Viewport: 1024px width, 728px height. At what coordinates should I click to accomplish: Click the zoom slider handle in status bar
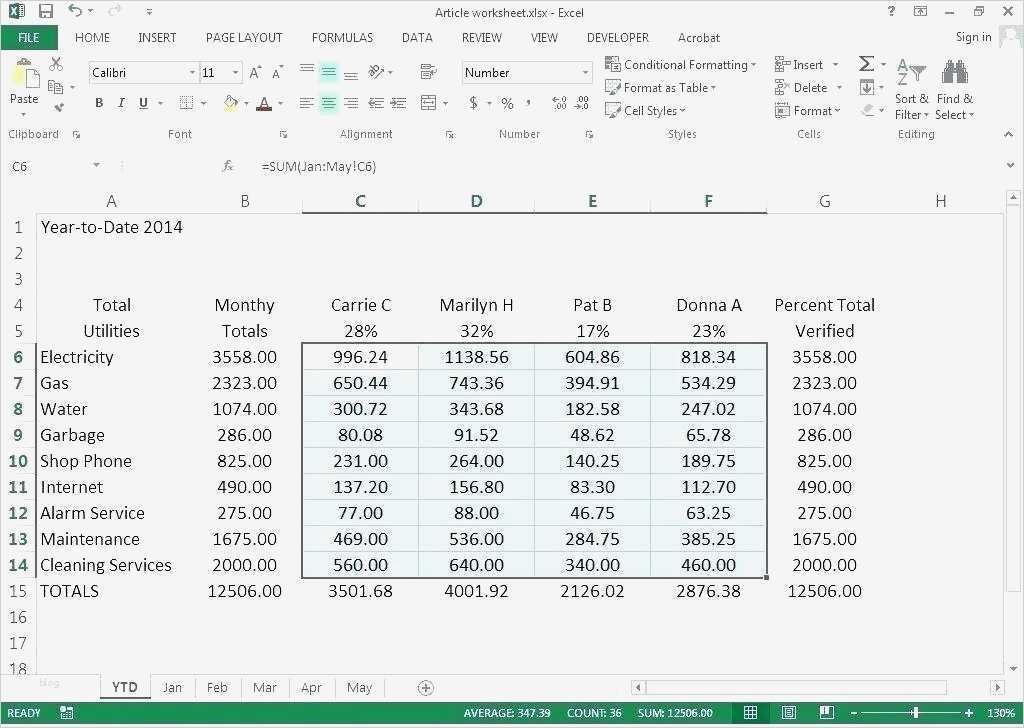(x=916, y=713)
